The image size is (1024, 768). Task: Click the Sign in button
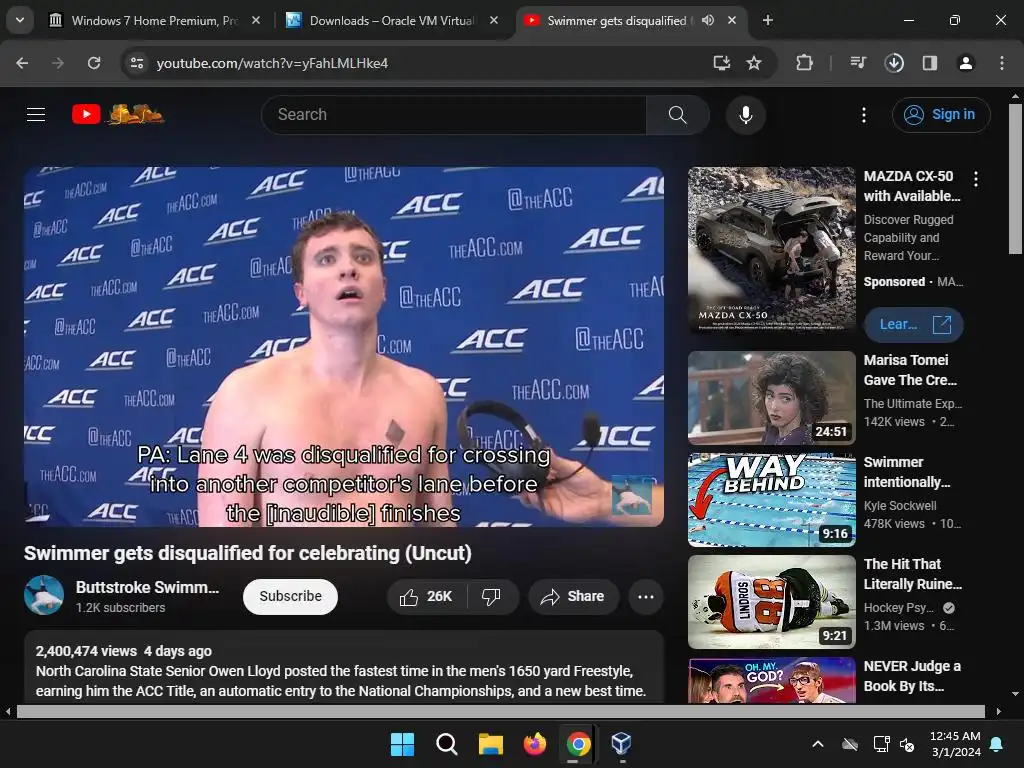tap(941, 115)
